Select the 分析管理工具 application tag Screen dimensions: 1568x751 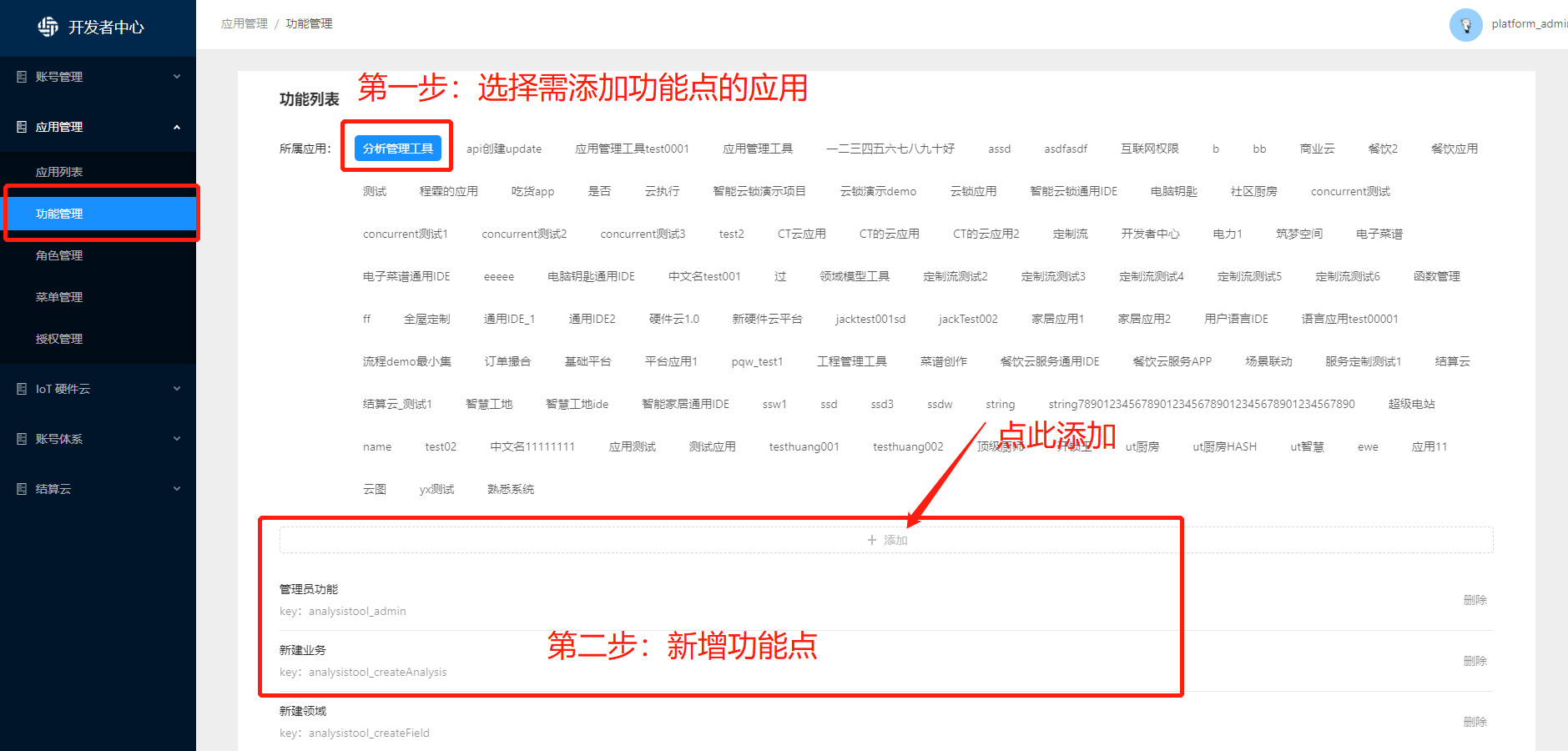point(398,149)
